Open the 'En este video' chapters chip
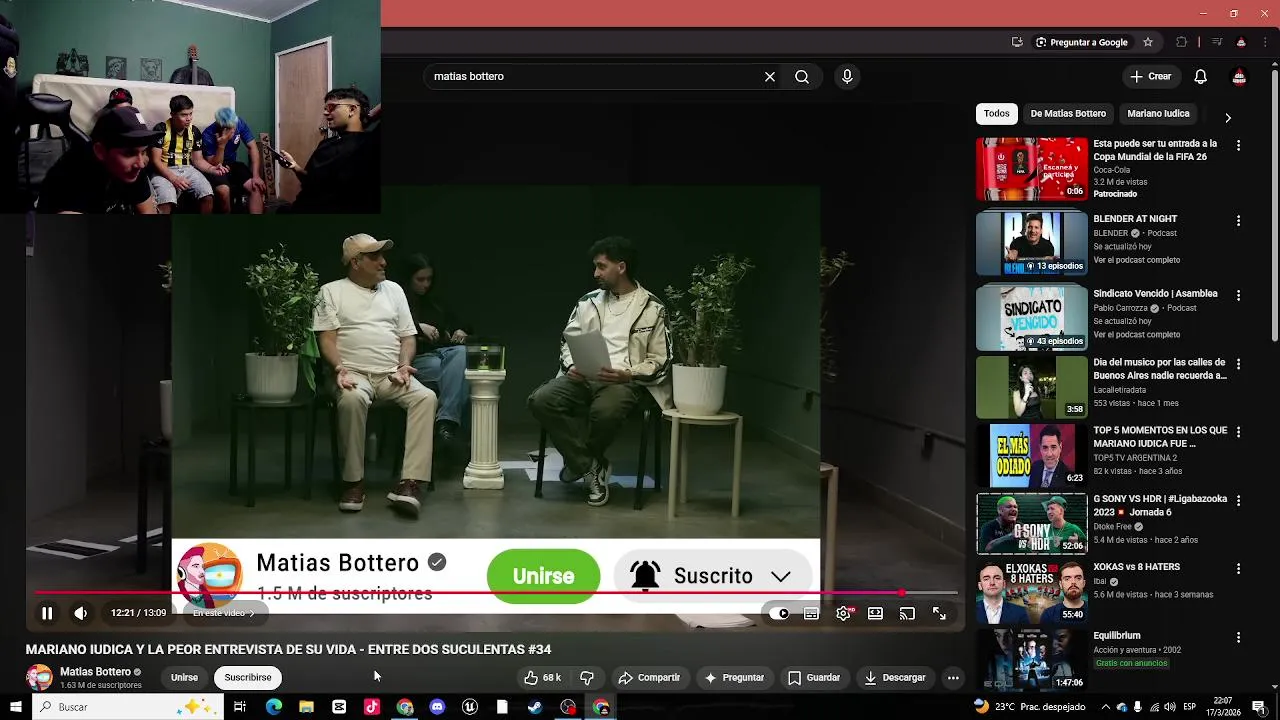The height and width of the screenshot is (720, 1280). coord(224,613)
